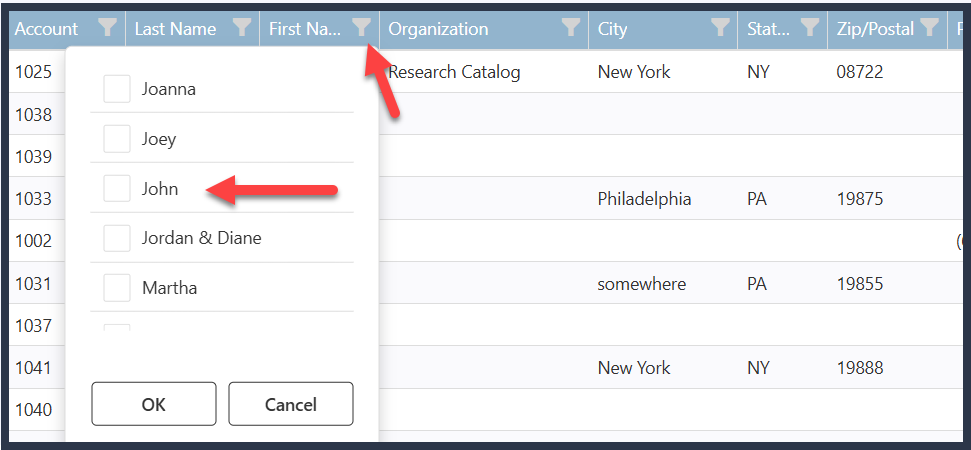
Task: Open the City column filter funnel
Action: click(x=720, y=28)
